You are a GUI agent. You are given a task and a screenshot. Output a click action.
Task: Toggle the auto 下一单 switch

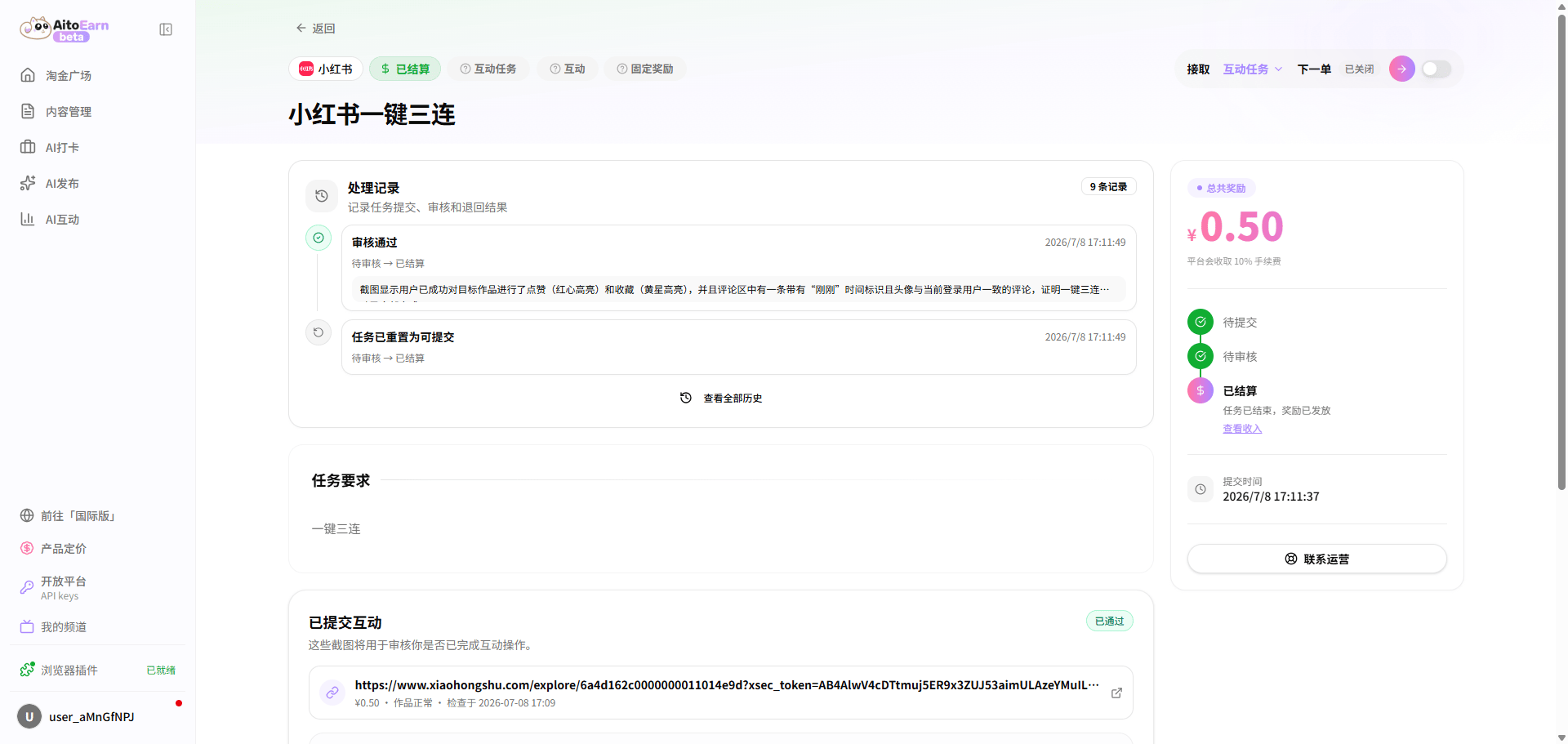1437,69
